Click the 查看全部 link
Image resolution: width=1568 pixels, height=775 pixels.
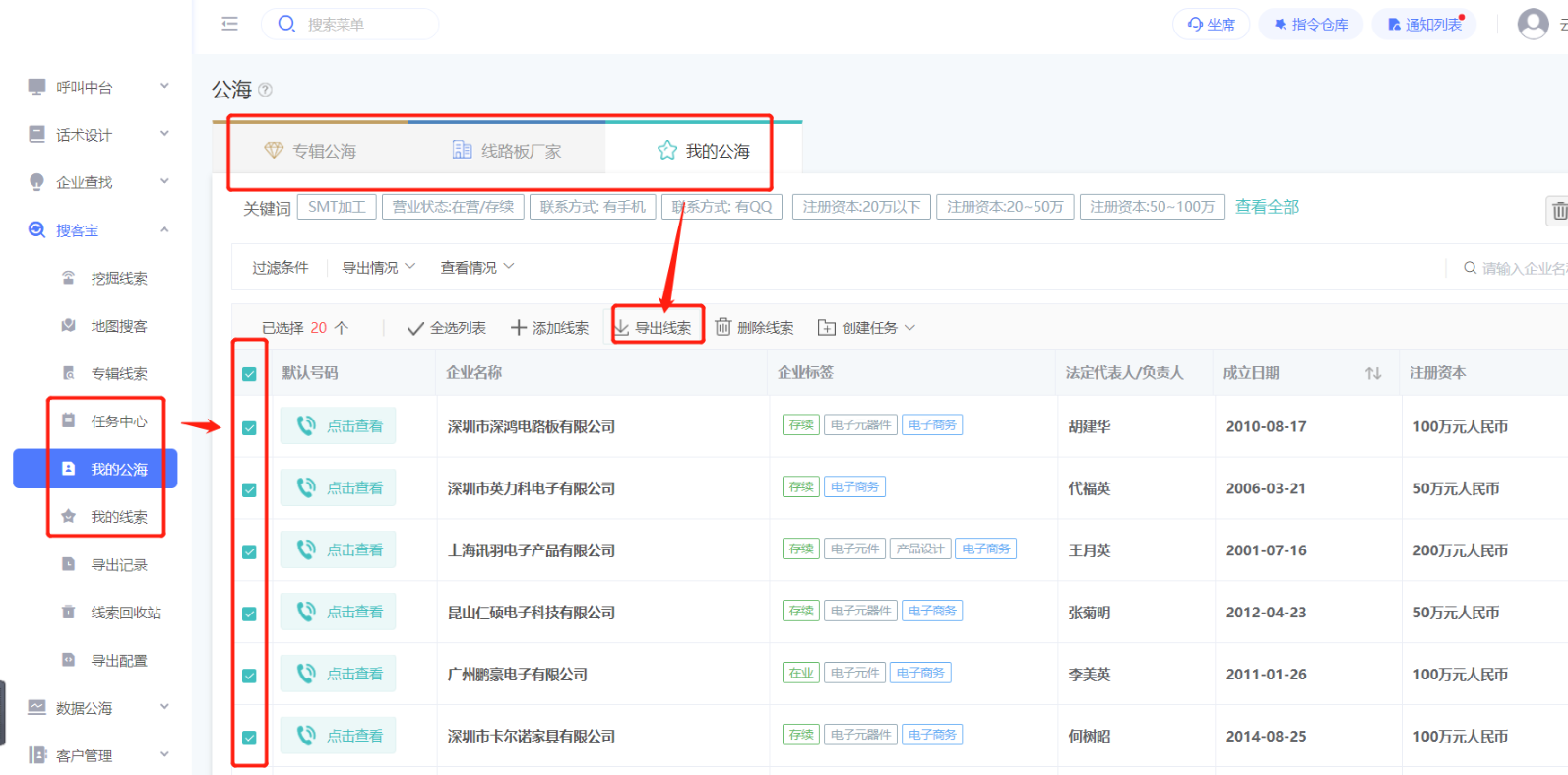(1267, 207)
